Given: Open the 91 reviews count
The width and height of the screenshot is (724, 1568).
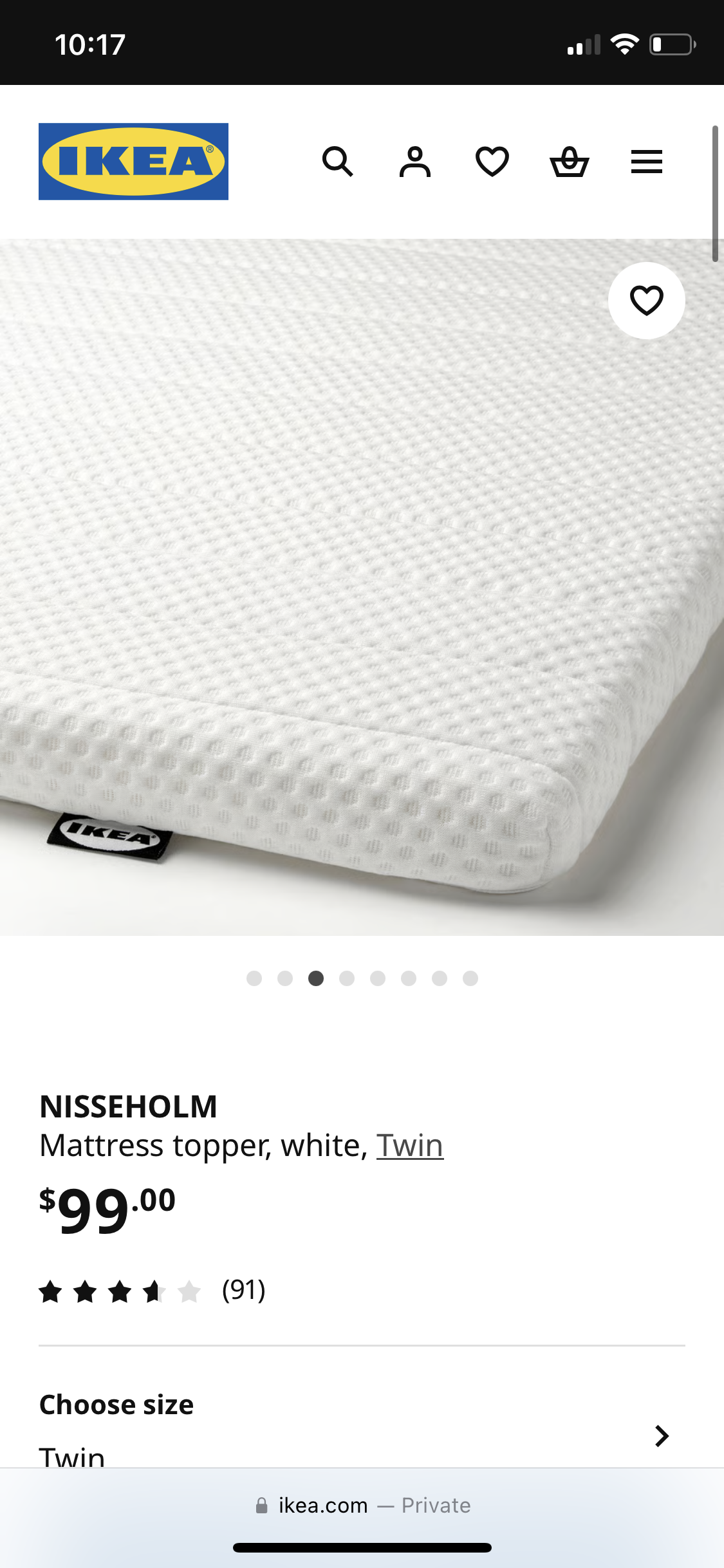Looking at the screenshot, I should 244,1290.
